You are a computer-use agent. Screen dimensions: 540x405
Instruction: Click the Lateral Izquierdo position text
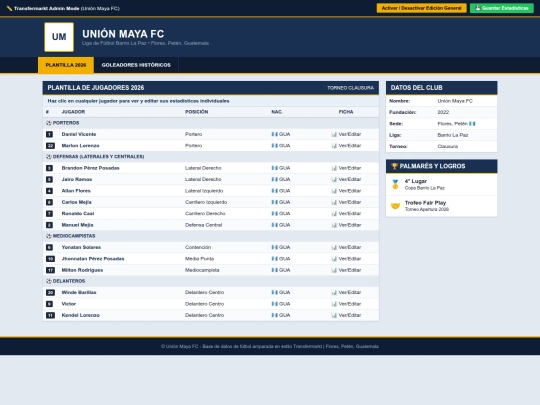point(204,191)
